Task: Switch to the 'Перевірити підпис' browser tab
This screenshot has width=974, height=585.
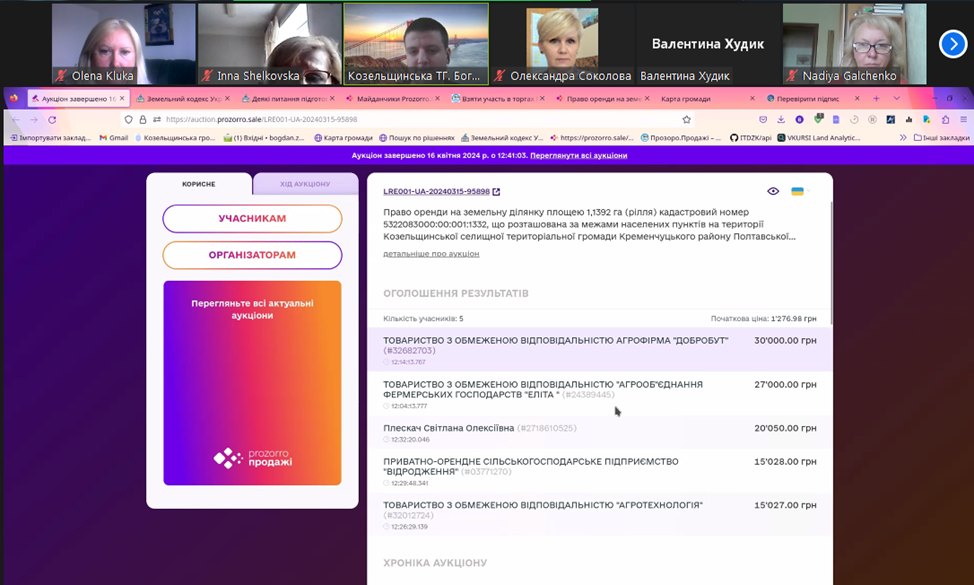Action: pos(812,99)
